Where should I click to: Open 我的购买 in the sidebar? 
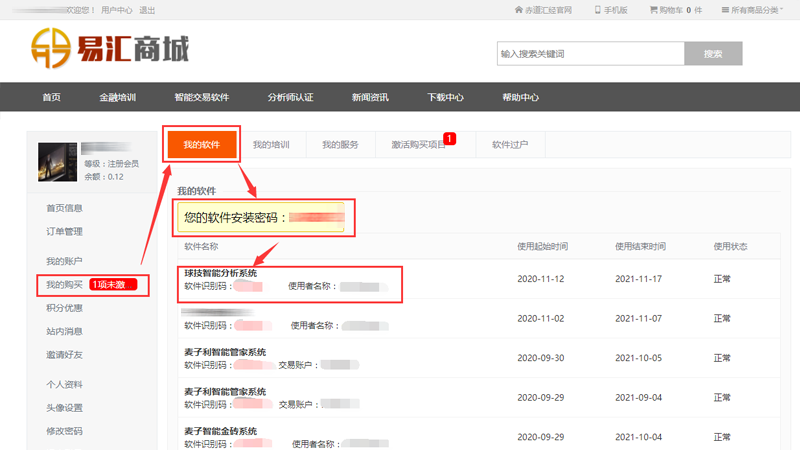pyautogui.click(x=64, y=284)
